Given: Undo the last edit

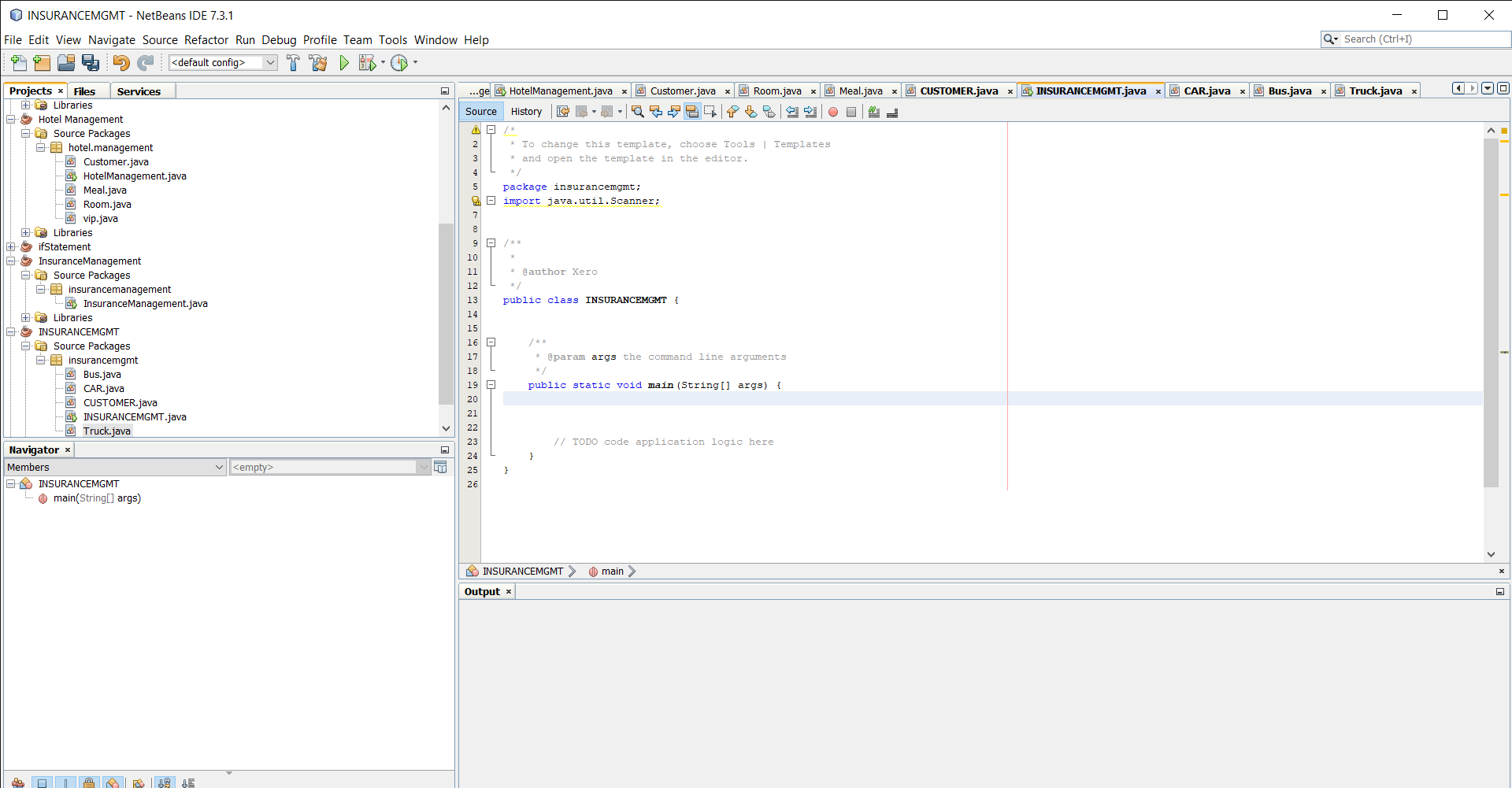Looking at the screenshot, I should [x=120, y=62].
